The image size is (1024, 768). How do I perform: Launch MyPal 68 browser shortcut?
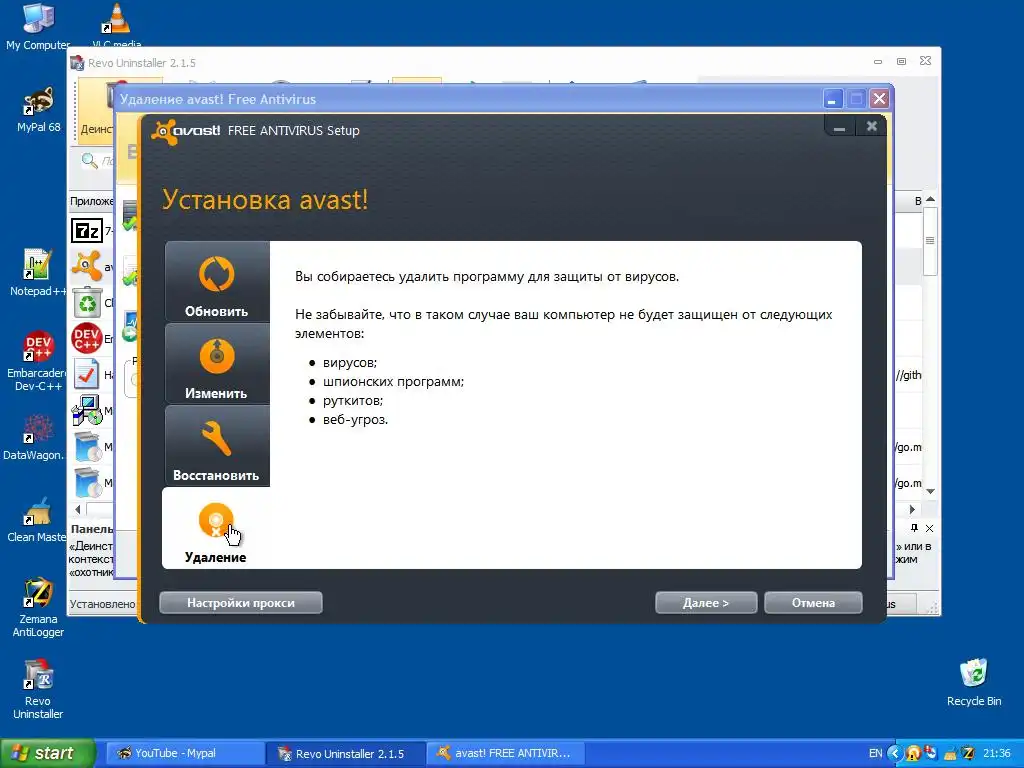[x=39, y=110]
